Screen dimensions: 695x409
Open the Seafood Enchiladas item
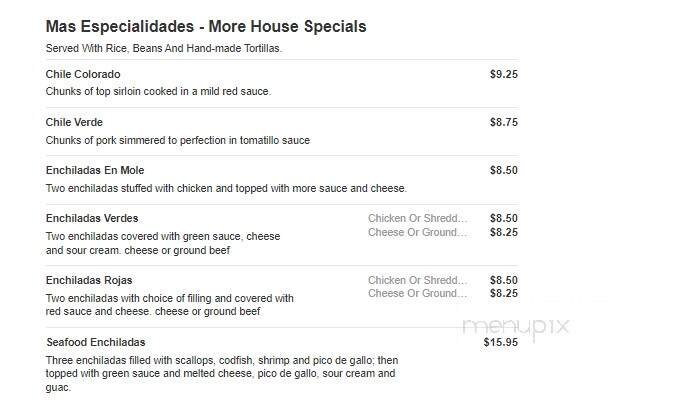coord(96,342)
